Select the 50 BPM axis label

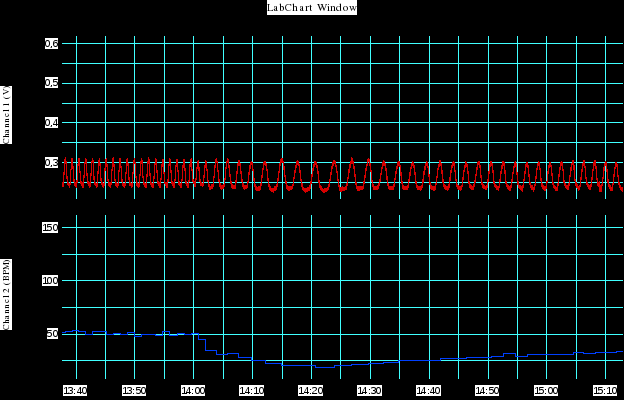pyautogui.click(x=53, y=334)
